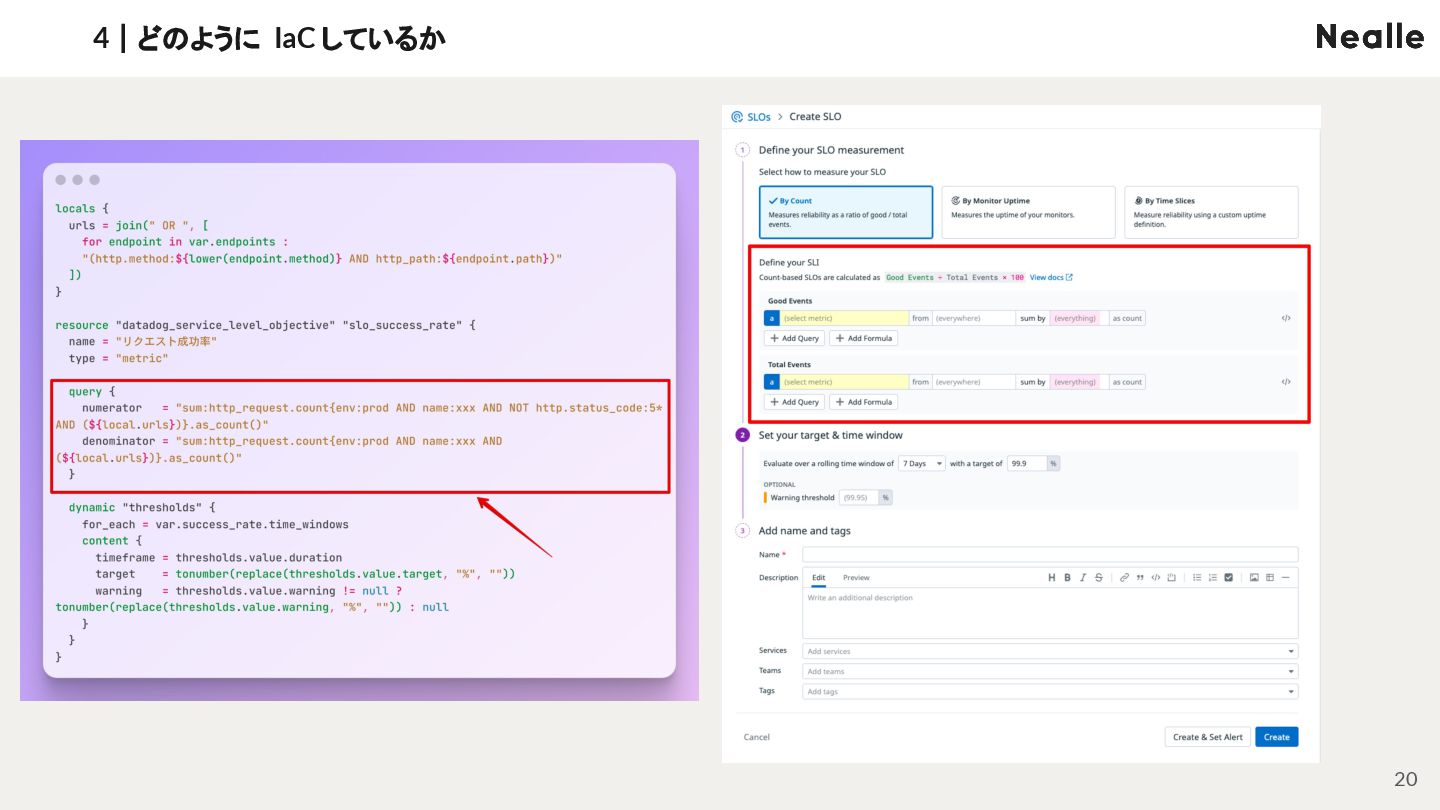Insert inline code in description editor
The height and width of the screenshot is (810, 1440).
(x=1156, y=577)
